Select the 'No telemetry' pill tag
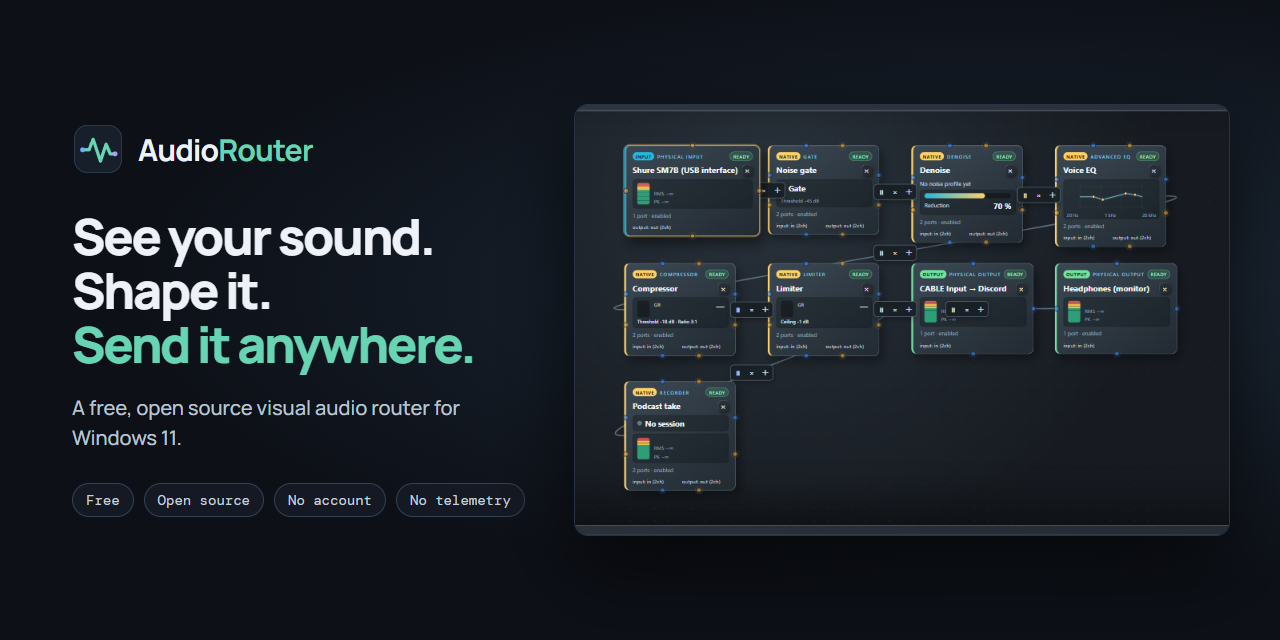Viewport: 1280px width, 640px height. (x=460, y=500)
